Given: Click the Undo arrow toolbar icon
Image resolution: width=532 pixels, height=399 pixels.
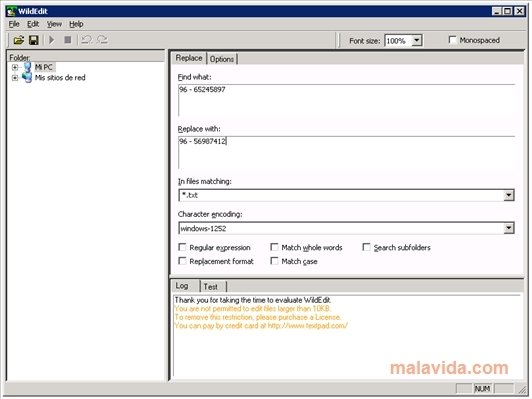Looking at the screenshot, I should click(87, 40).
